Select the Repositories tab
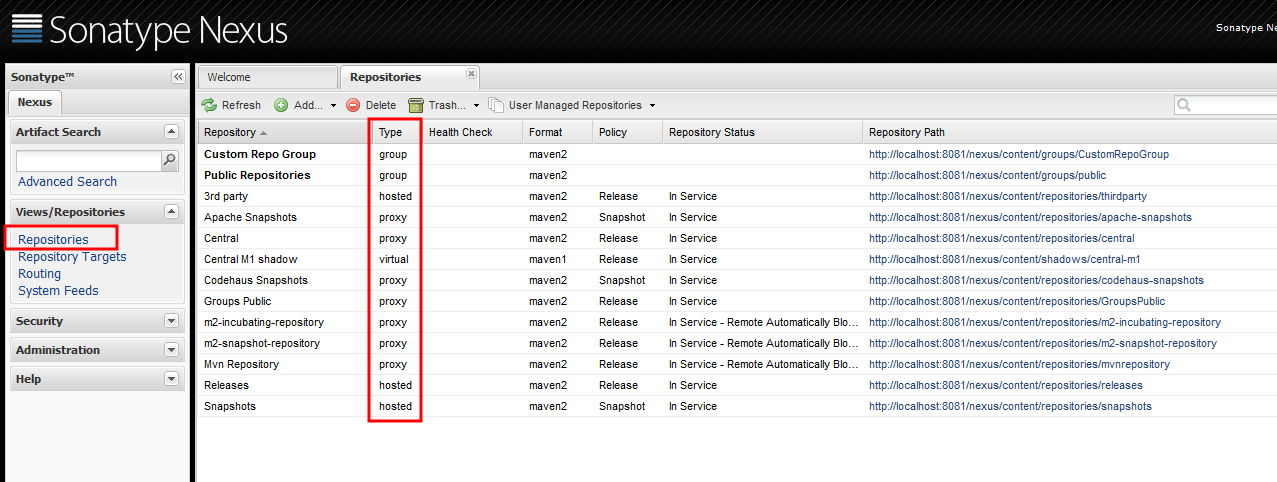This screenshot has height=482, width=1277. coord(409,77)
